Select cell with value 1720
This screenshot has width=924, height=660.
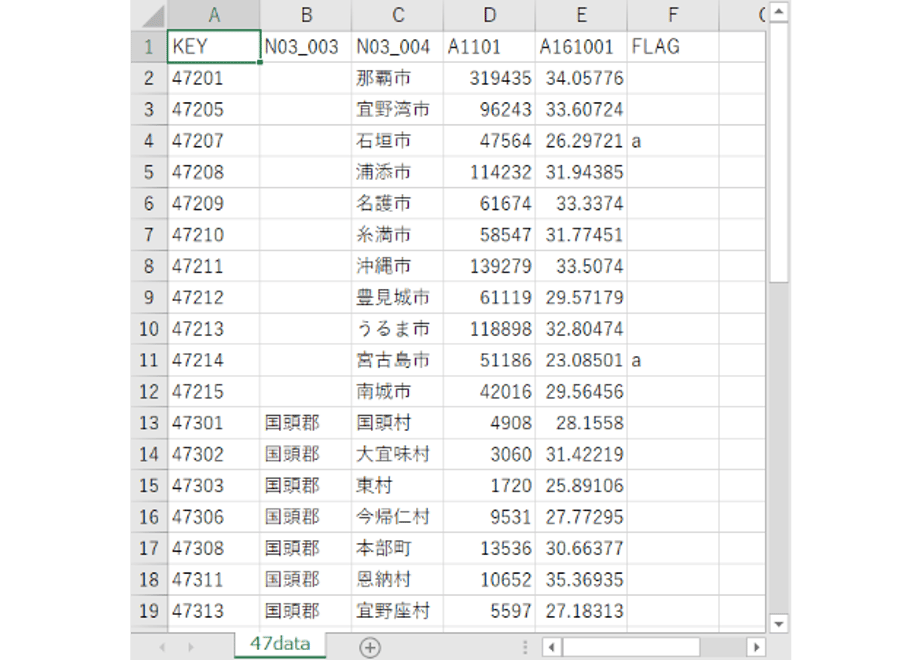(490, 486)
